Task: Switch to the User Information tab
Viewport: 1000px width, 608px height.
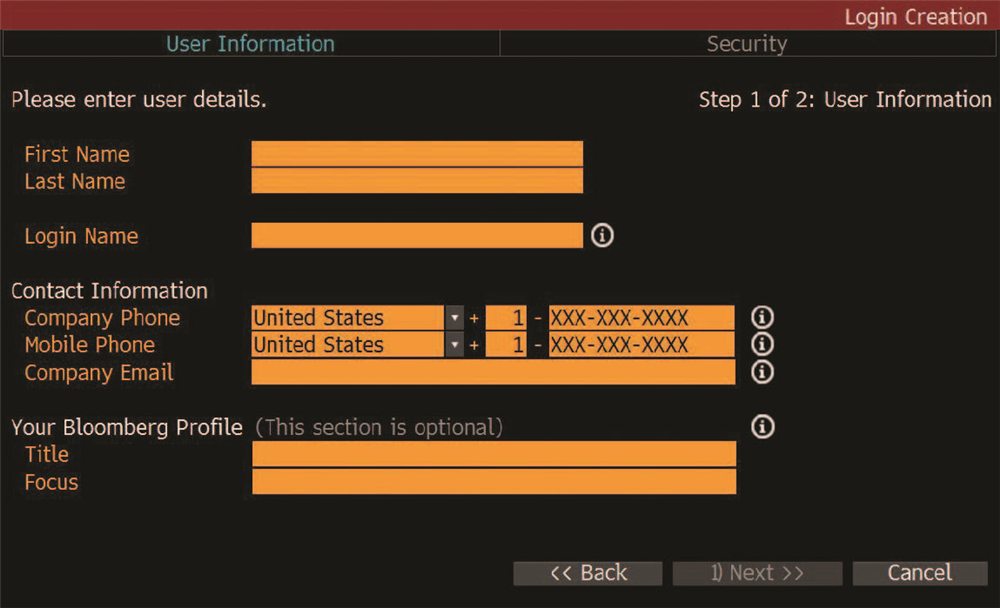Action: (x=251, y=44)
